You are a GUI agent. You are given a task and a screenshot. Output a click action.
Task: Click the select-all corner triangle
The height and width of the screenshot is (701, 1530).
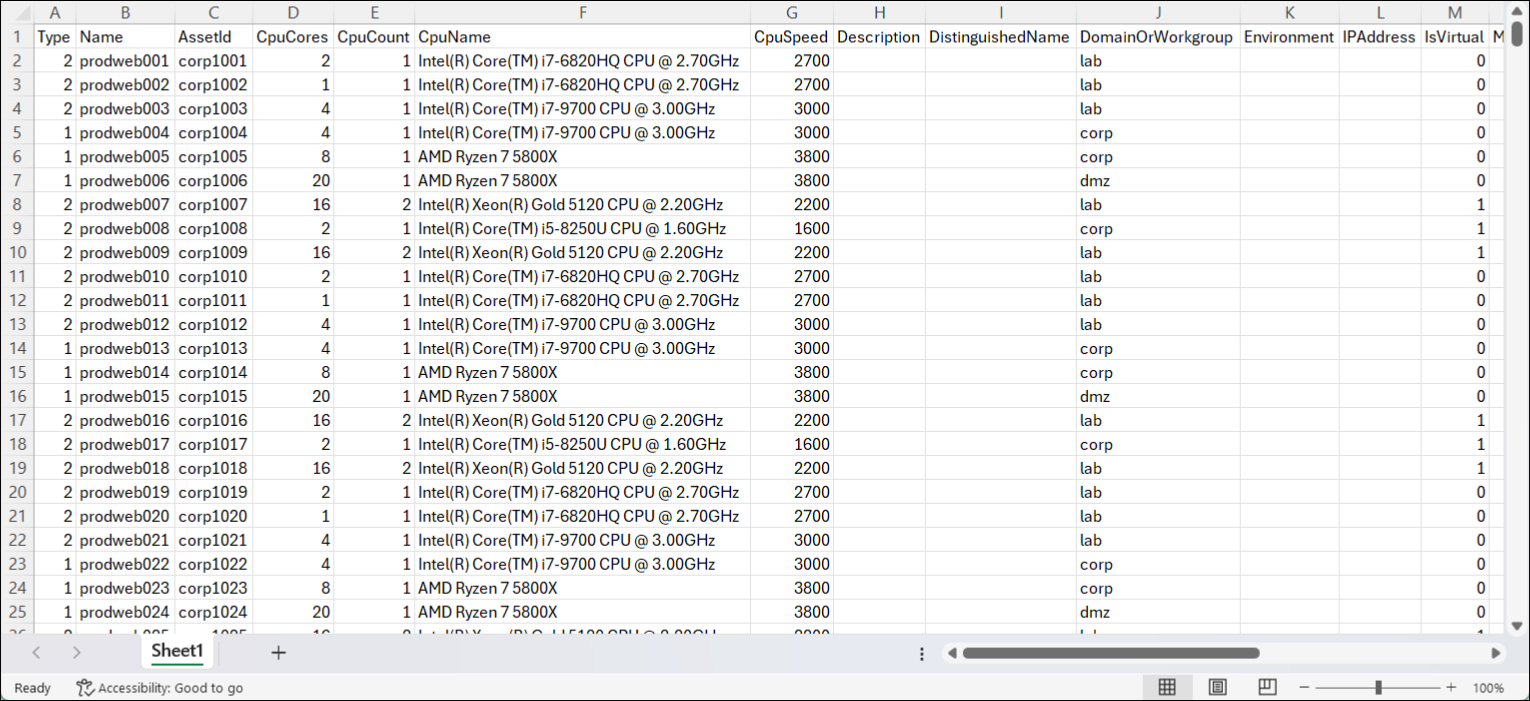(18, 12)
